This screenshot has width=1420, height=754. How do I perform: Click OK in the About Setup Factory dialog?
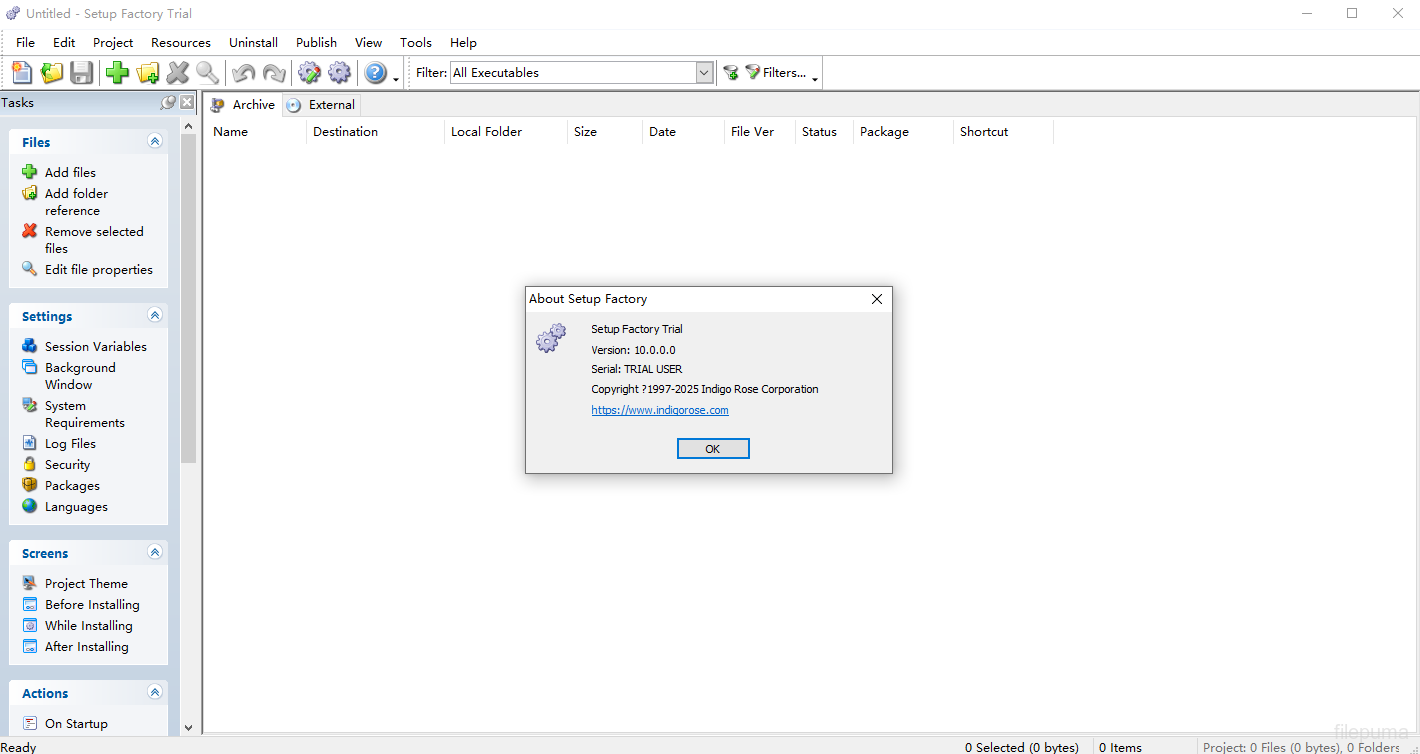[712, 448]
